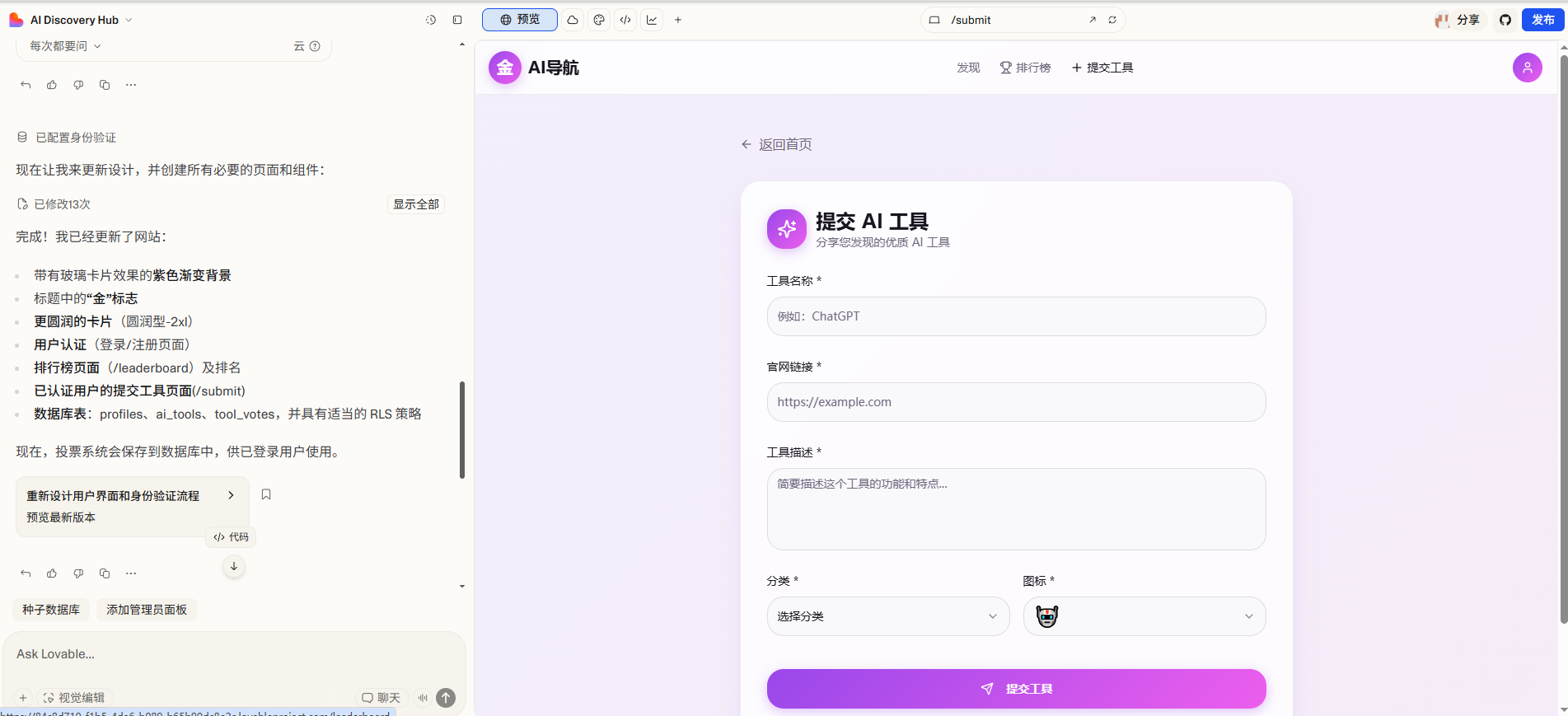This screenshot has height=716, width=1568.
Task: Open the cloud icon in toolbar
Action: [x=573, y=20]
